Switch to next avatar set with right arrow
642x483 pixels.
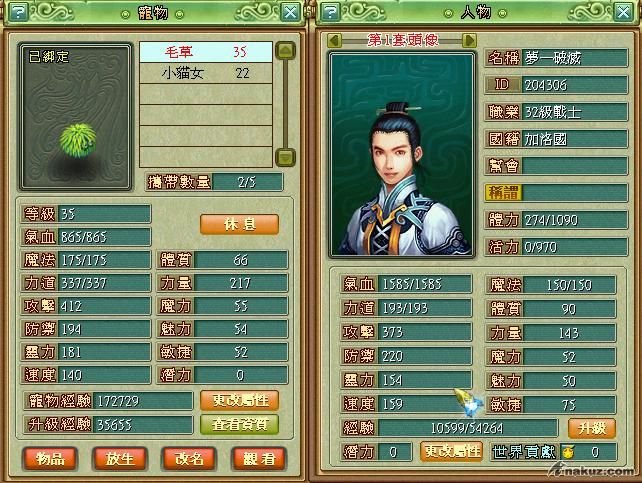pyautogui.click(x=469, y=40)
